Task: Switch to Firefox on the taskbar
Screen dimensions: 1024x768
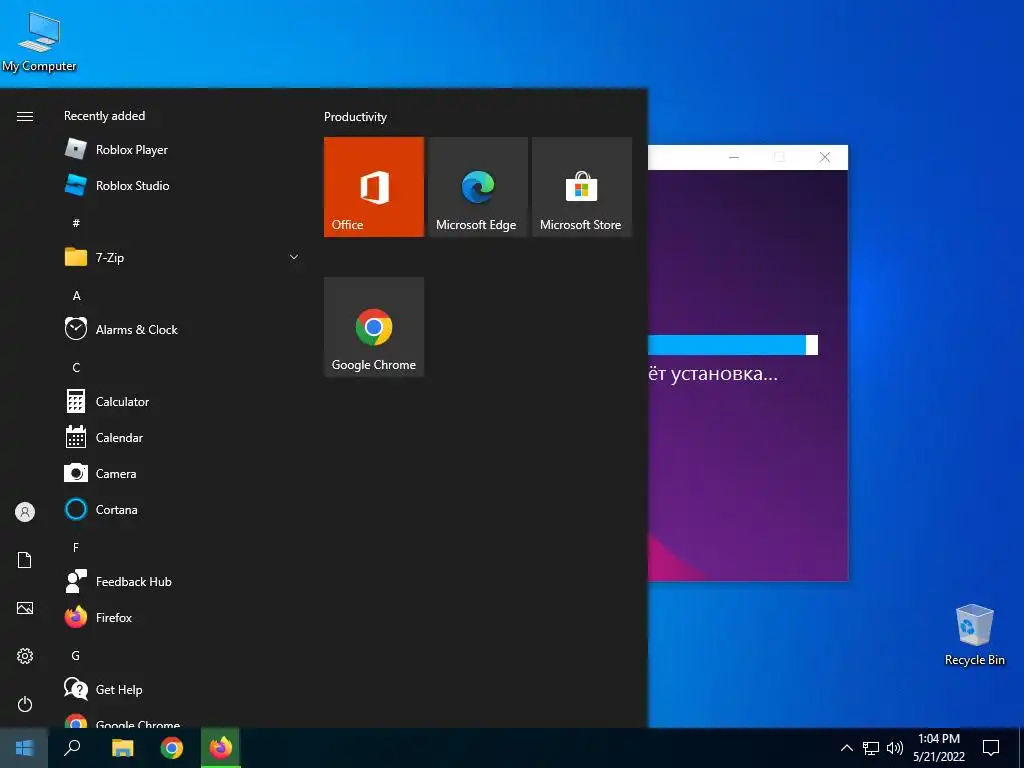Action: click(221, 748)
